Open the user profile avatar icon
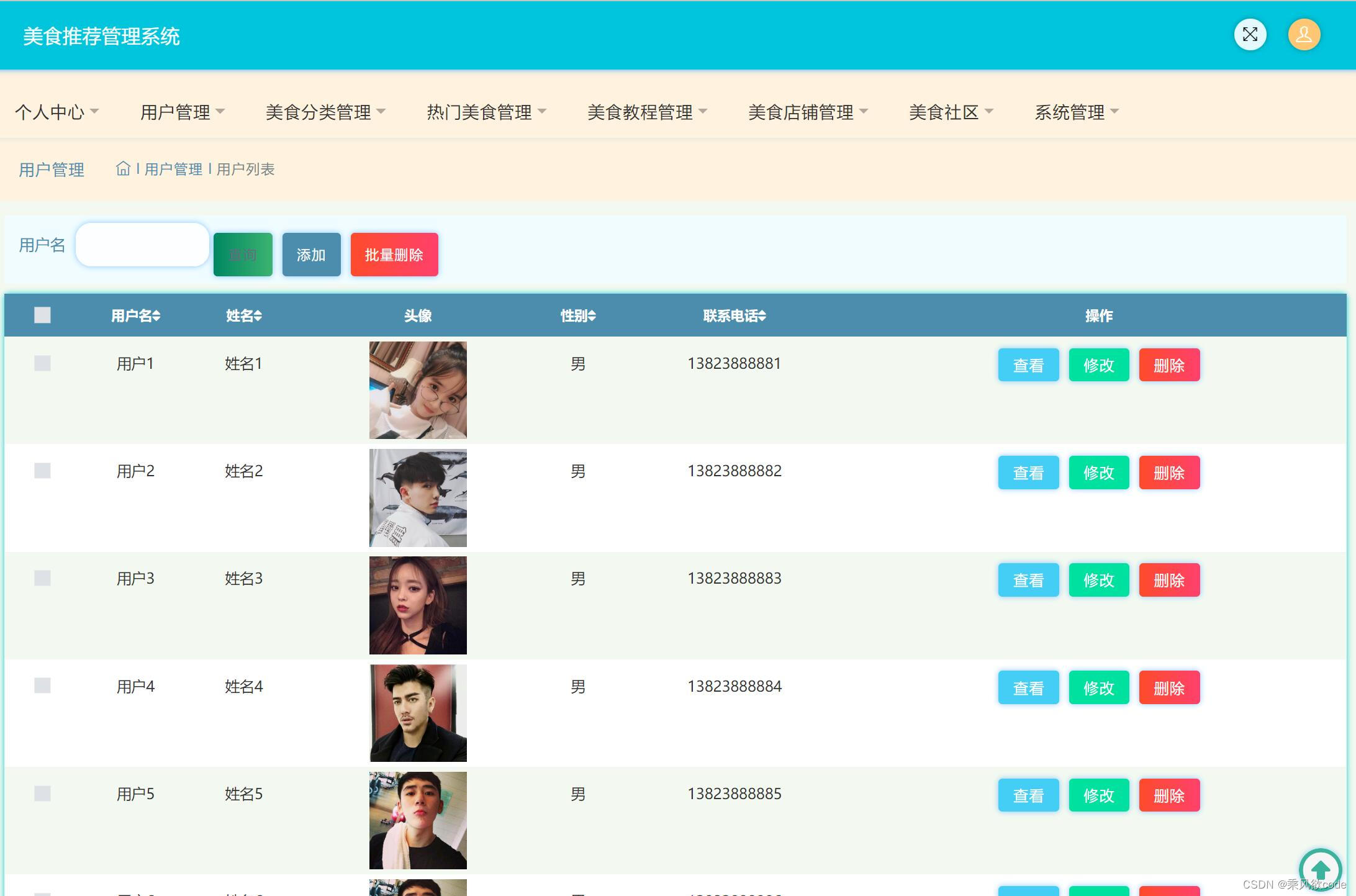 [1304, 35]
